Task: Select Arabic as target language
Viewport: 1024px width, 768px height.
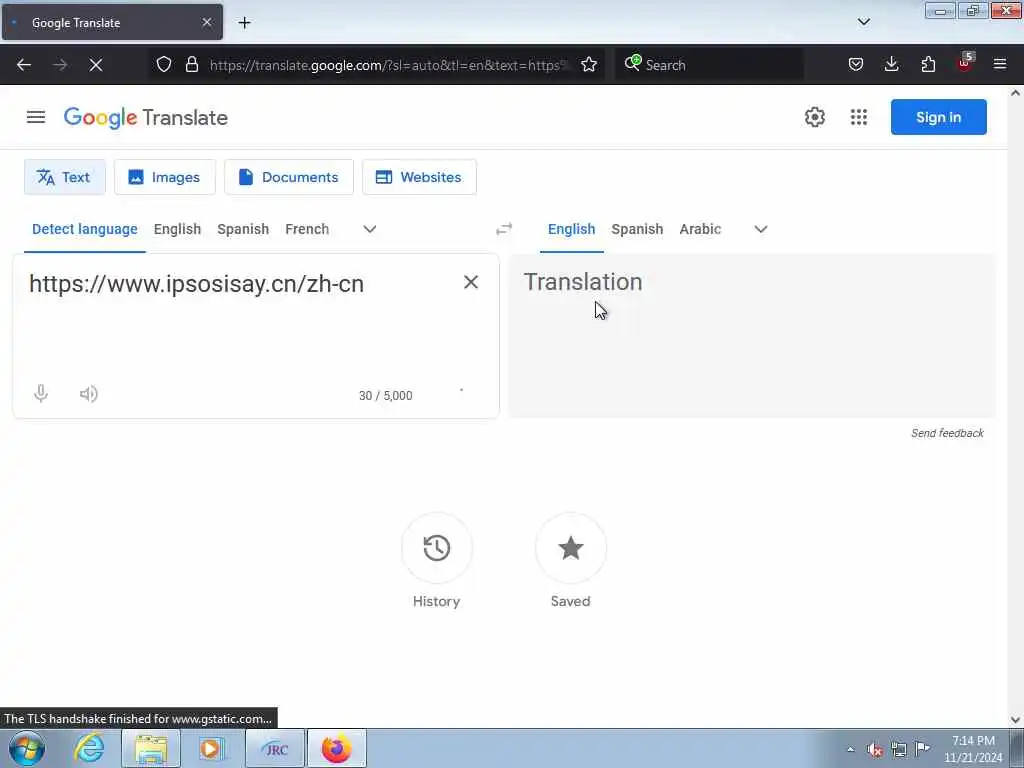Action: point(700,229)
